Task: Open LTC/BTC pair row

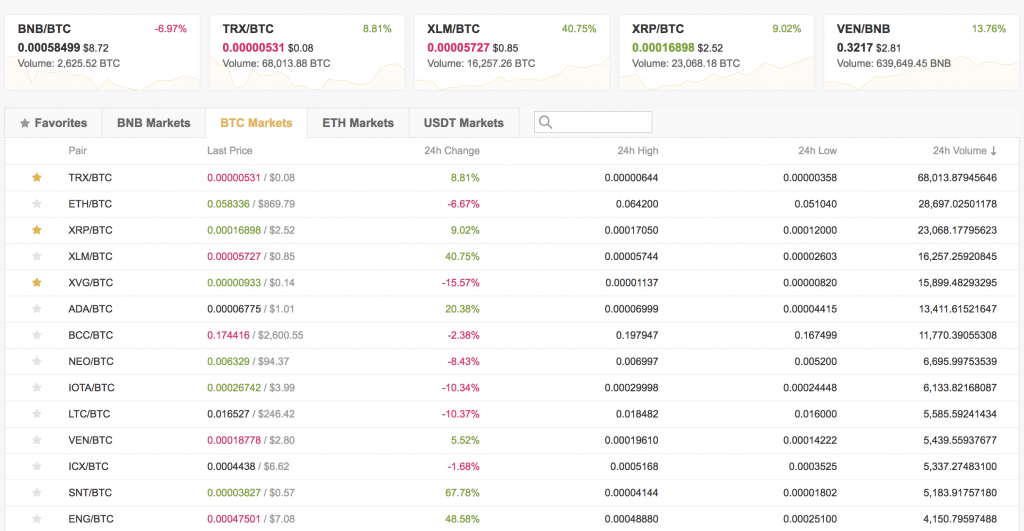Action: coord(512,414)
